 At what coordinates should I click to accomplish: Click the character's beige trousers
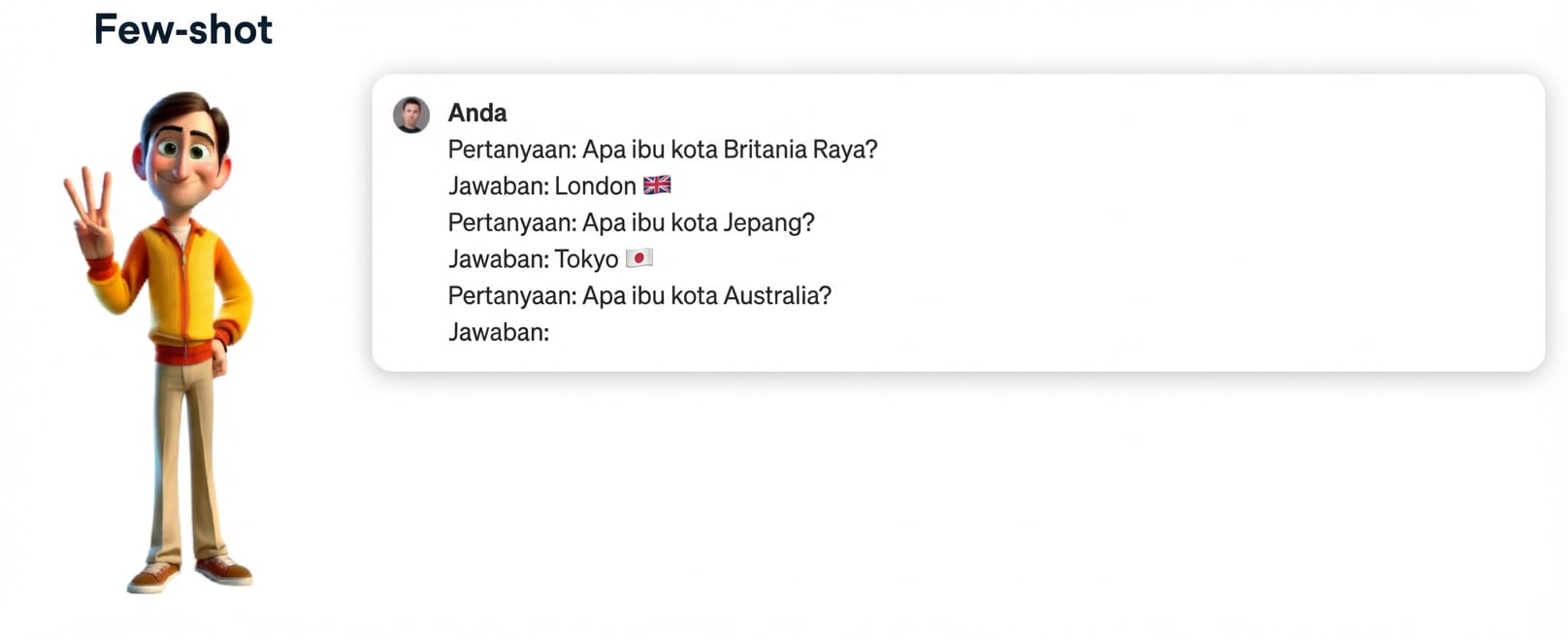pyautogui.click(x=186, y=456)
